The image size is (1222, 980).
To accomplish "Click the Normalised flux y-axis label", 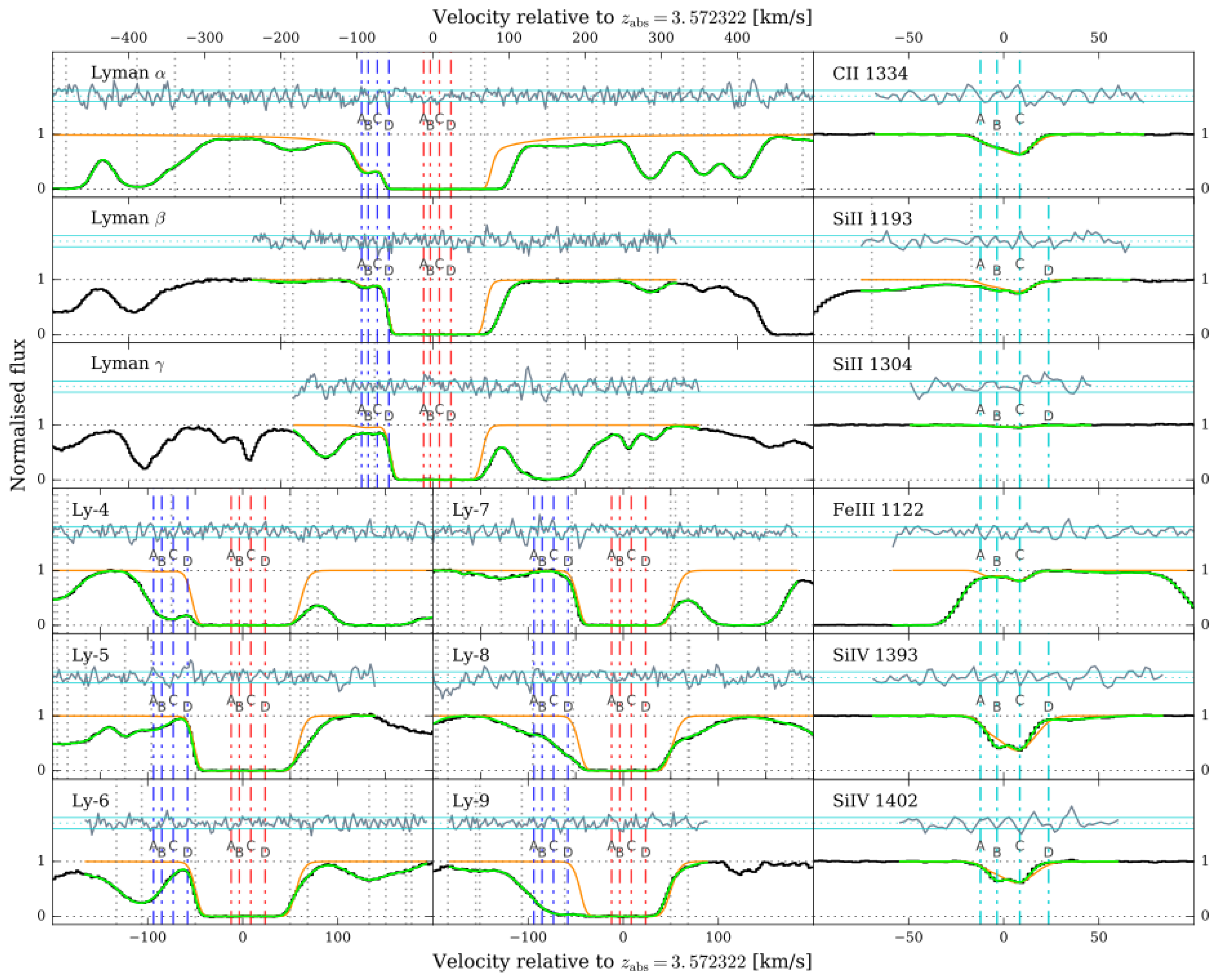I will [18, 415].
